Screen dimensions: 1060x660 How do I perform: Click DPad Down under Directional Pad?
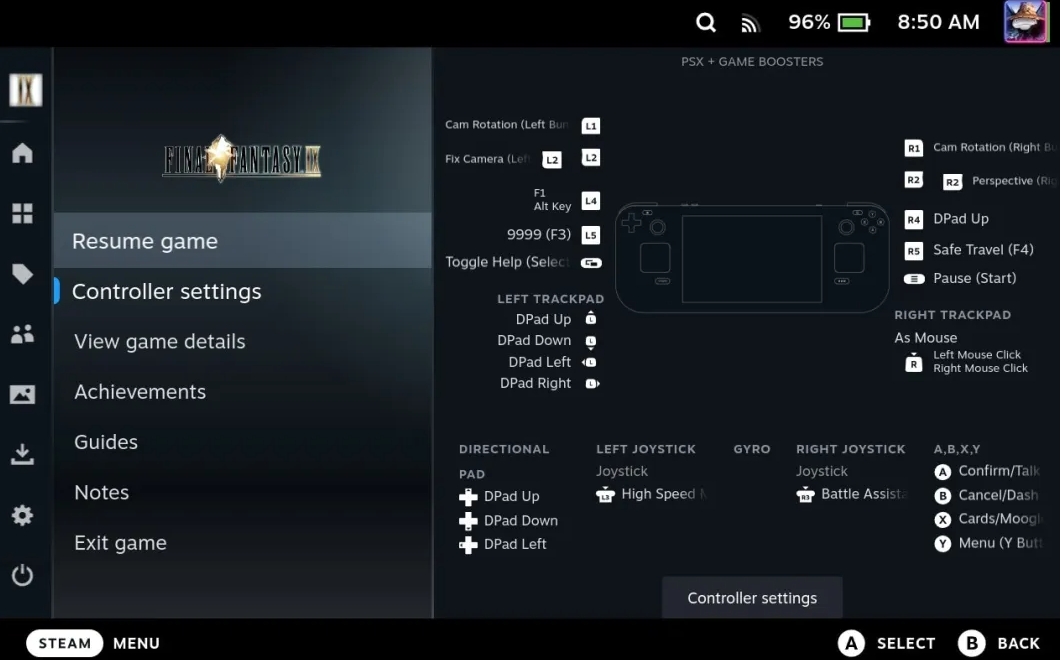521,520
